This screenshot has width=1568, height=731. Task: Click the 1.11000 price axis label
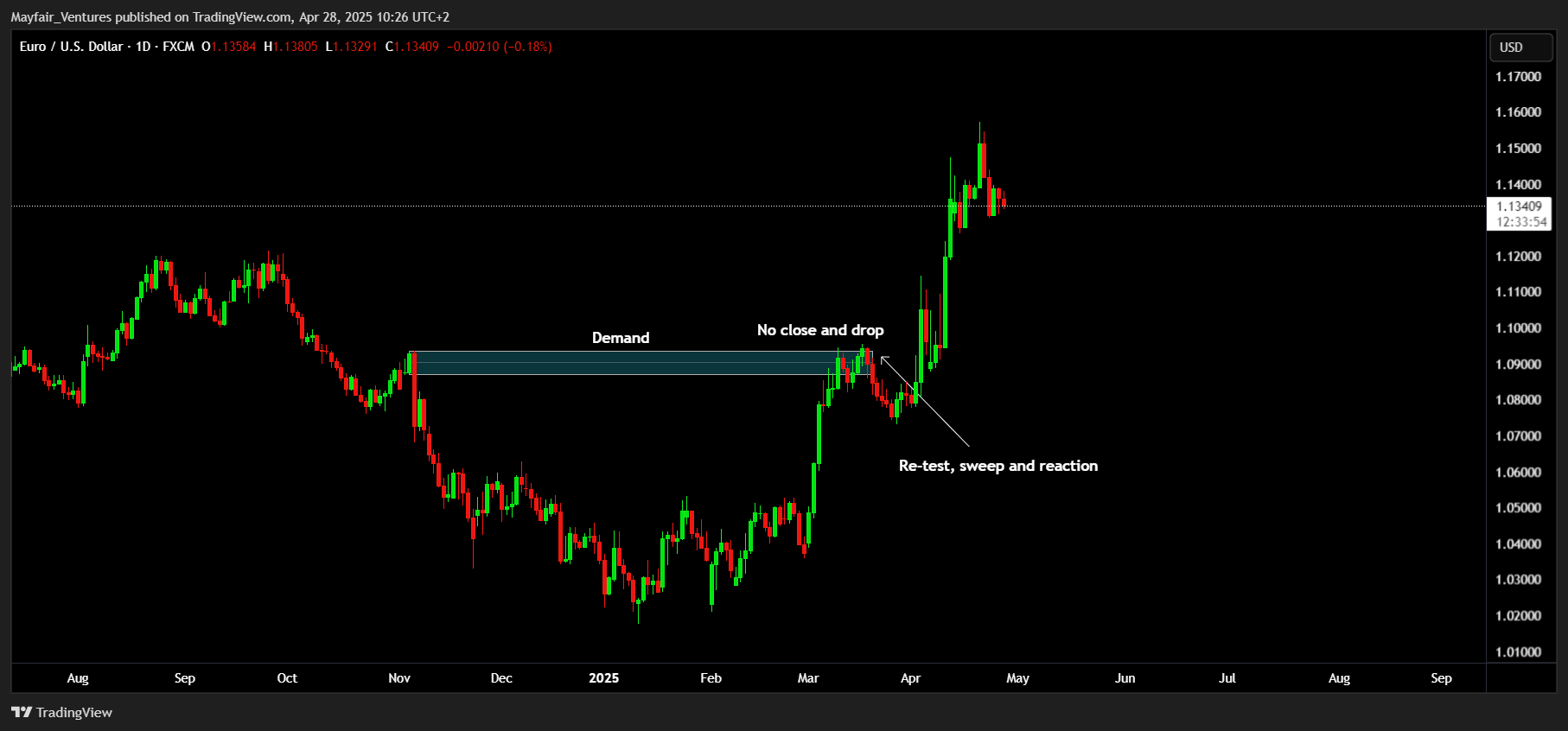pyautogui.click(x=1519, y=292)
